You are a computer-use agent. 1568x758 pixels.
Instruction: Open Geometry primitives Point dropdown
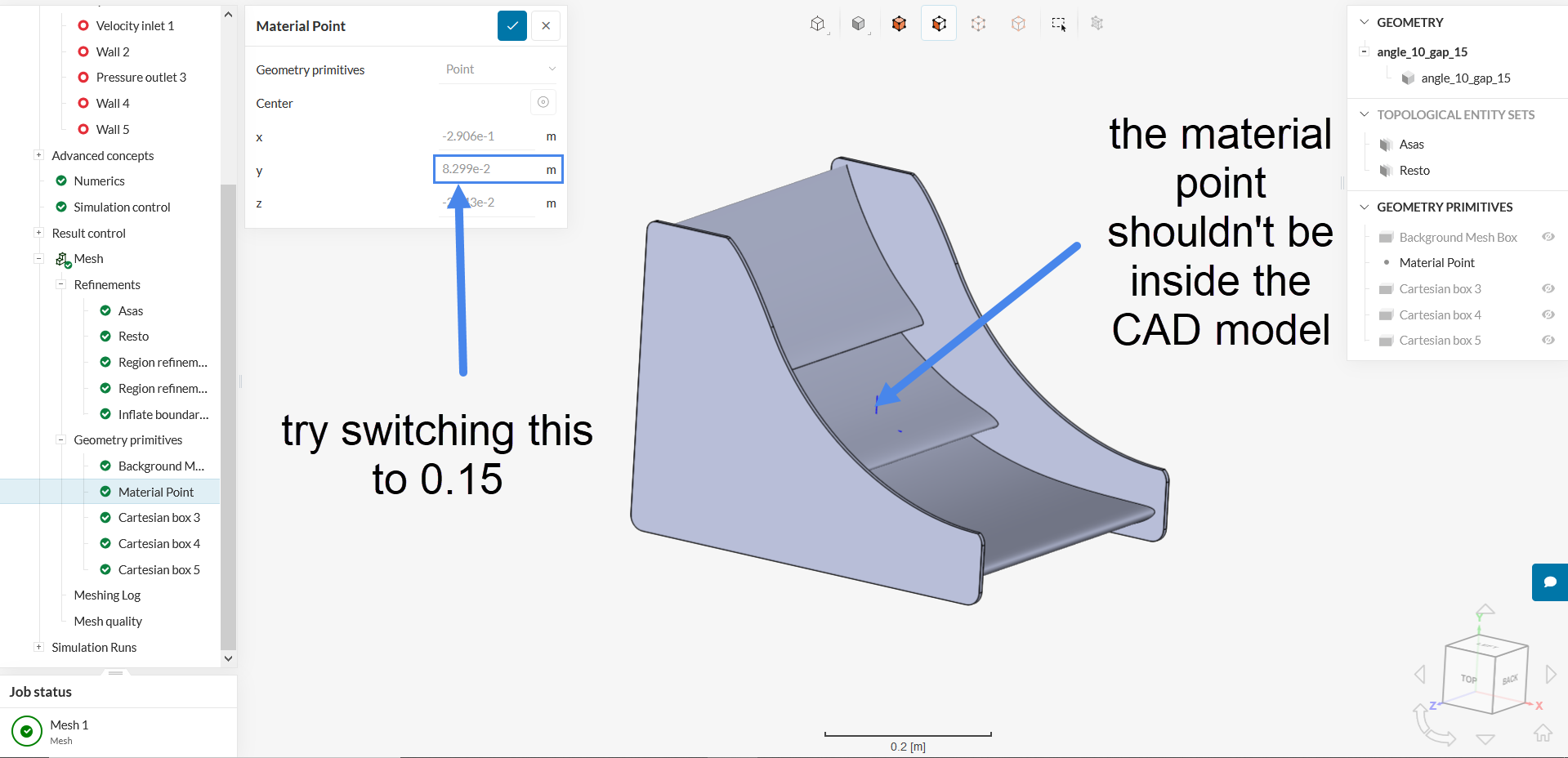point(499,69)
